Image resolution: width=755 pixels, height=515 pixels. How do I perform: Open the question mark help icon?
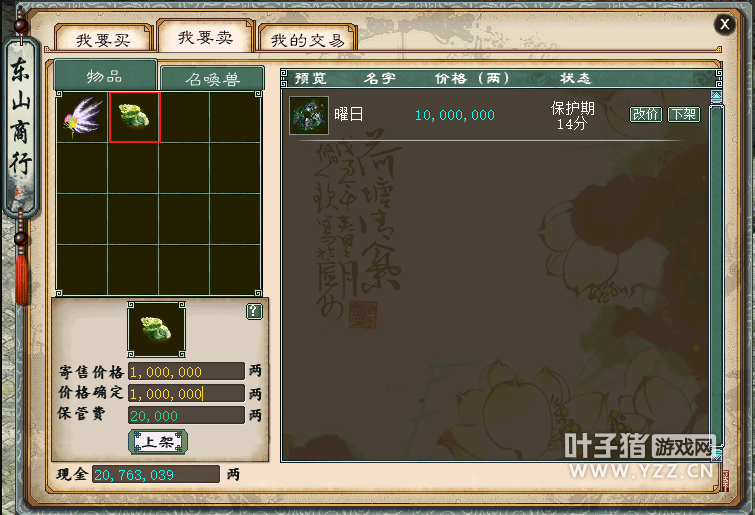(254, 311)
